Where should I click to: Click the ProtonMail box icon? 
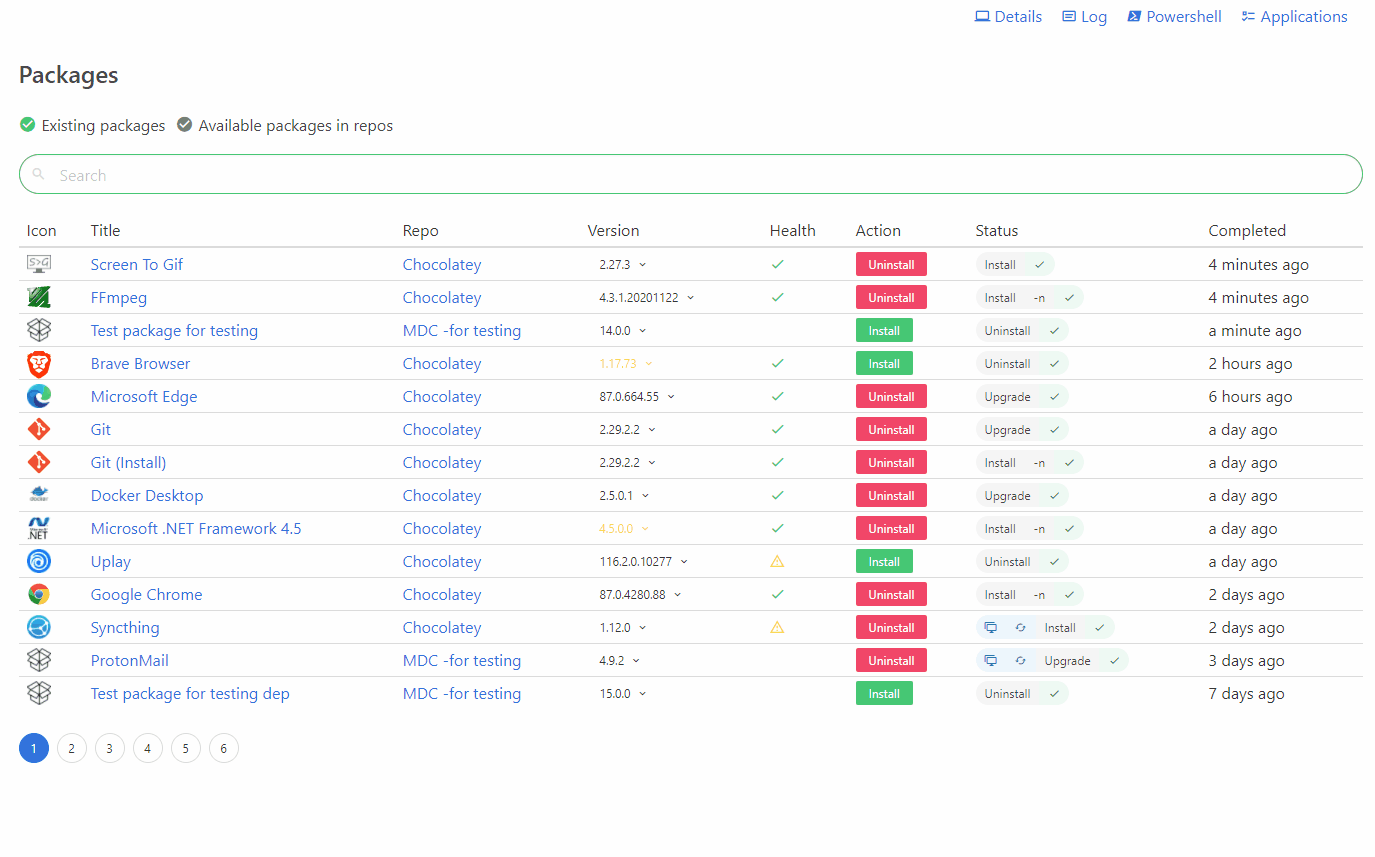click(39, 660)
